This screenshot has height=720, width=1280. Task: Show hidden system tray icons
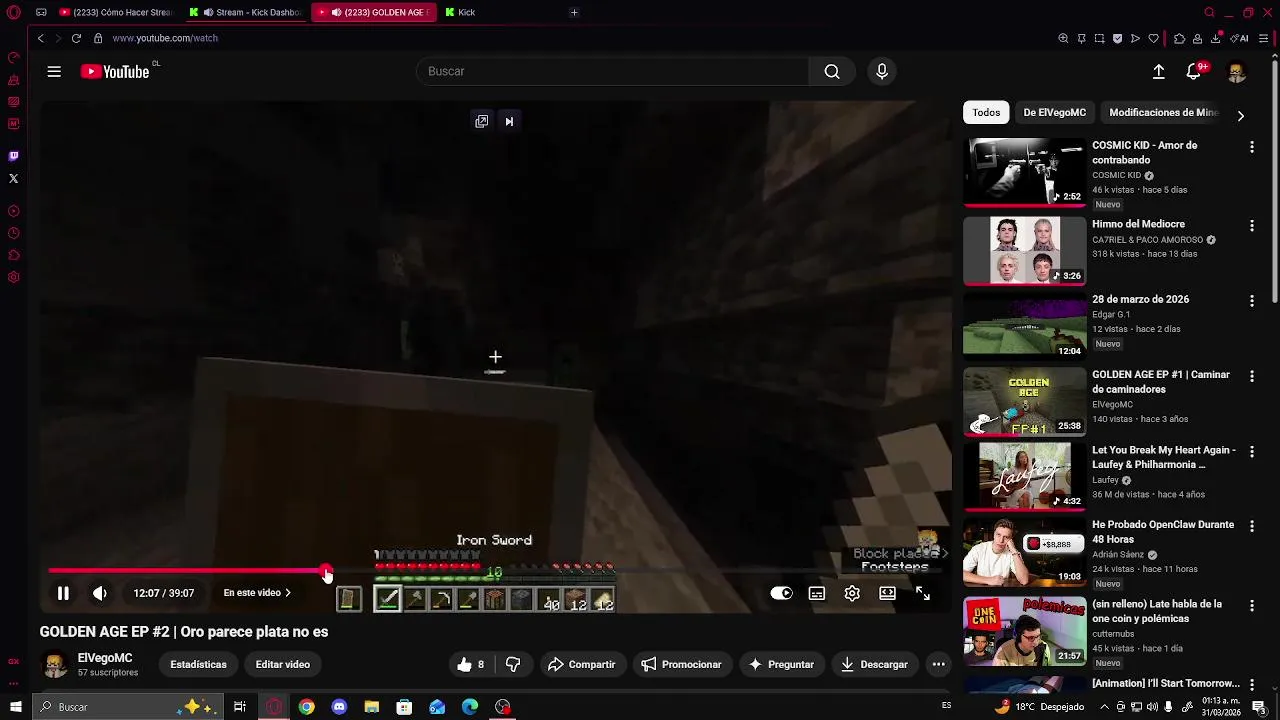1106,707
